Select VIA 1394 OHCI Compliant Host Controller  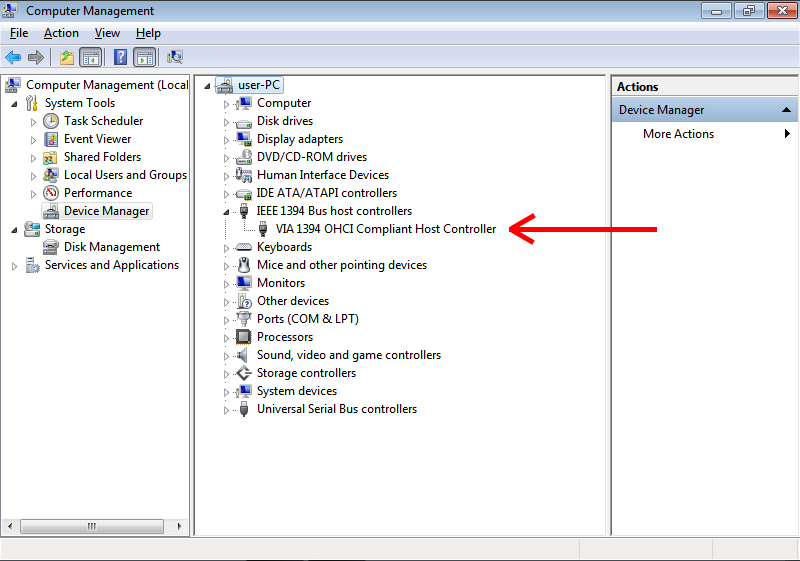386,229
